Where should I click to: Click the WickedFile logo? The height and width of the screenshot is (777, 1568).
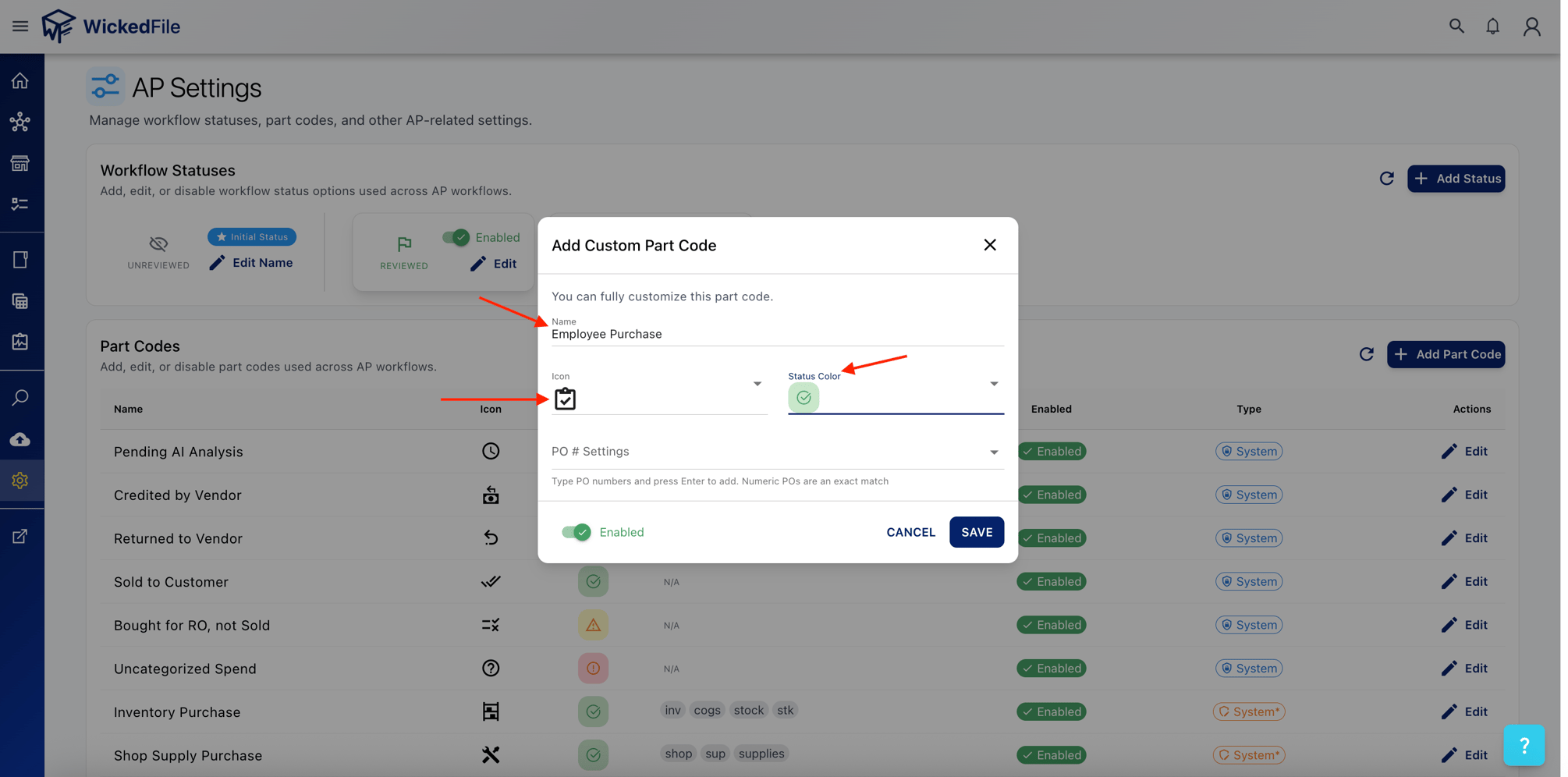[x=111, y=26]
